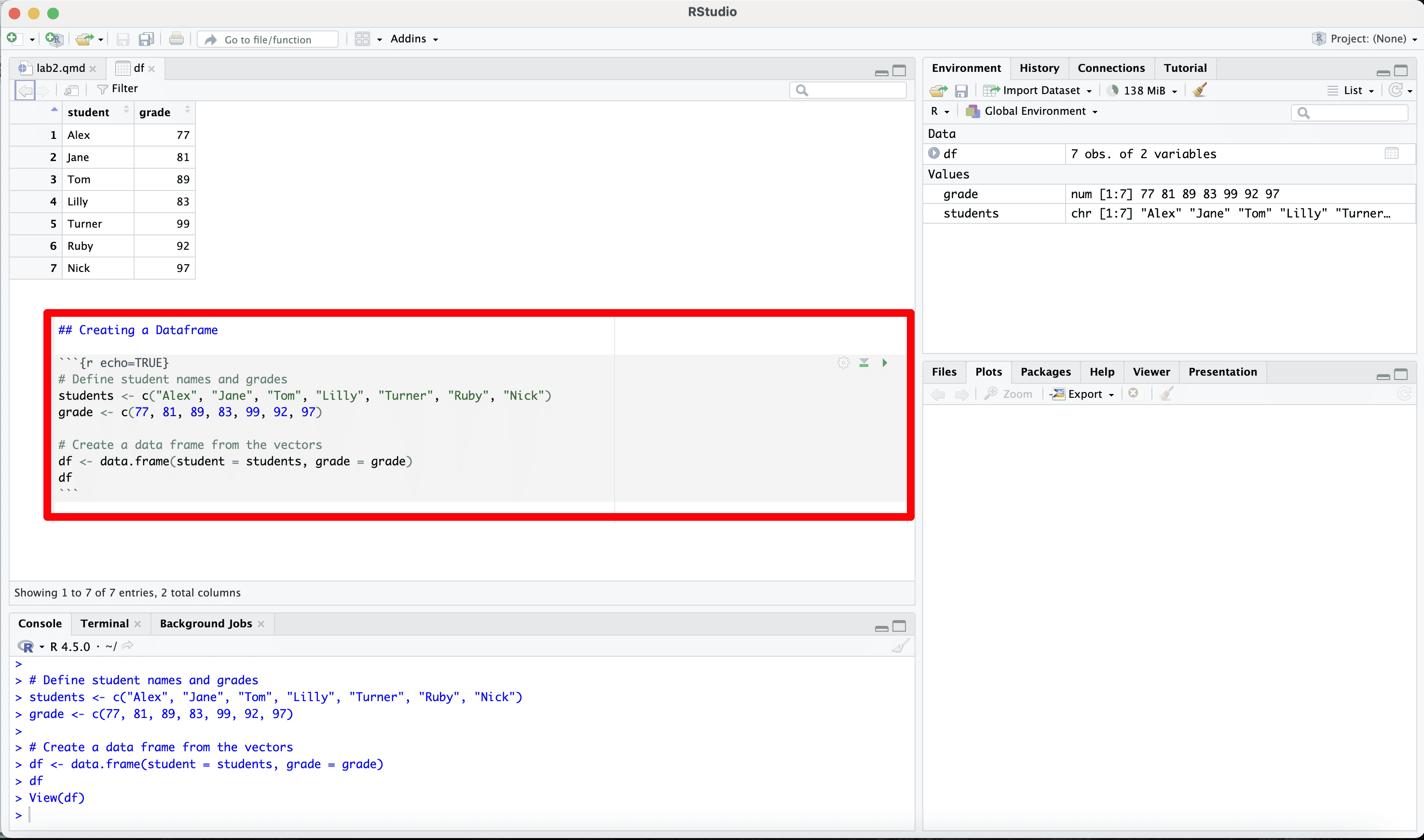Click the Export button in Plots pane
1424x840 pixels.
[x=1084, y=394]
